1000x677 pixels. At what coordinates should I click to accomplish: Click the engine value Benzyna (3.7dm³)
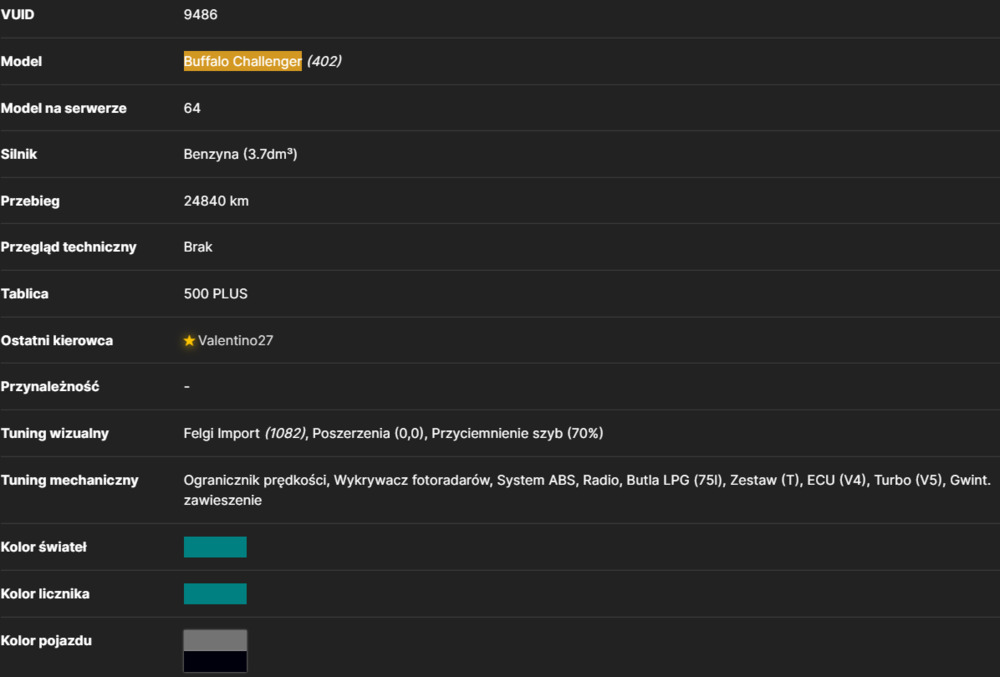tap(240, 154)
